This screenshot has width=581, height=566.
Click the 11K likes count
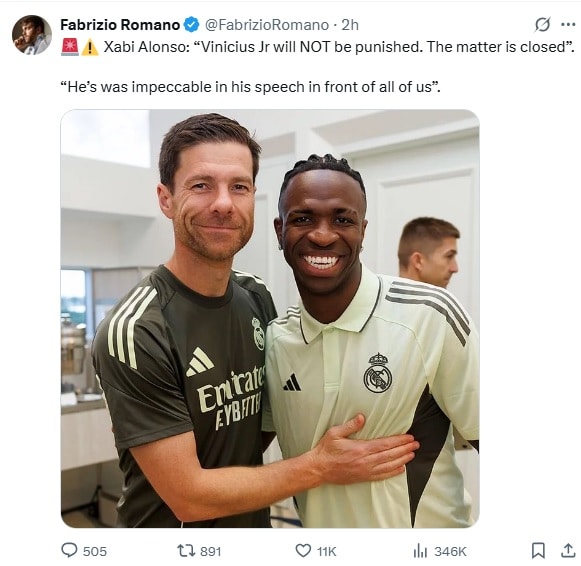(x=326, y=552)
